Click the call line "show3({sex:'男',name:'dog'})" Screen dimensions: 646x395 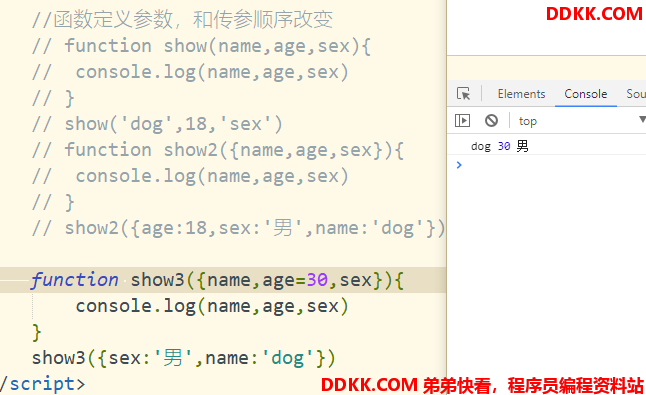[184, 358]
